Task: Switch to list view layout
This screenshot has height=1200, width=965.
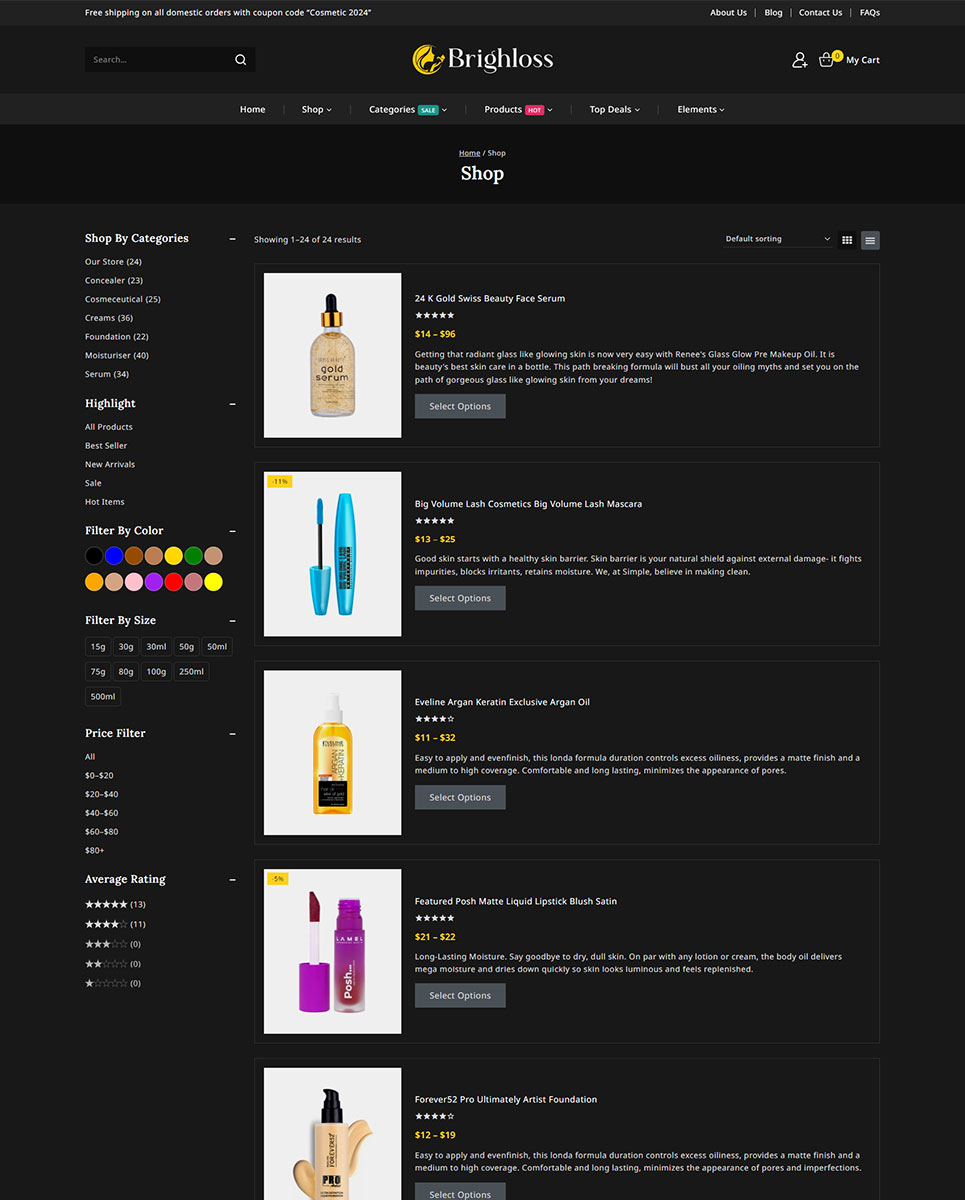Action: tap(870, 240)
